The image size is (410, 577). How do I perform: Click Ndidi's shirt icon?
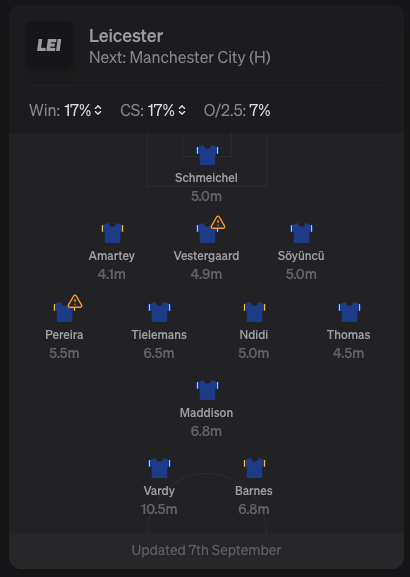(x=254, y=312)
